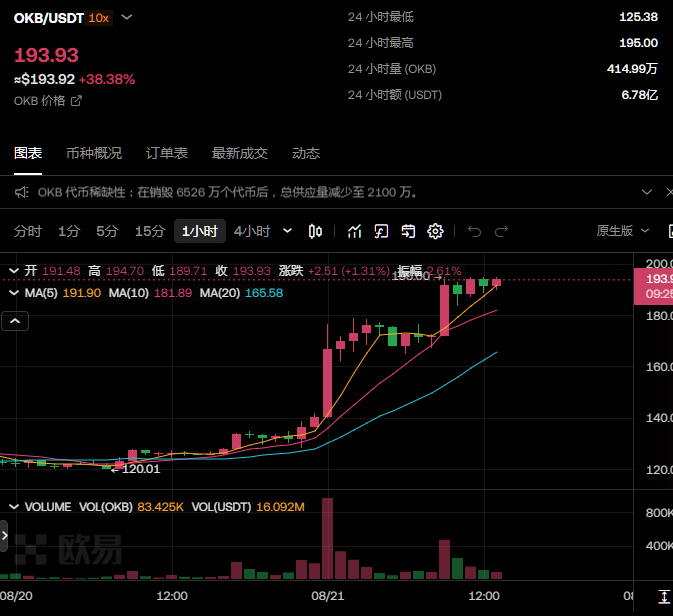Collapse the MA indicator row chevron
This screenshot has height=616, width=673.
(x=14, y=293)
